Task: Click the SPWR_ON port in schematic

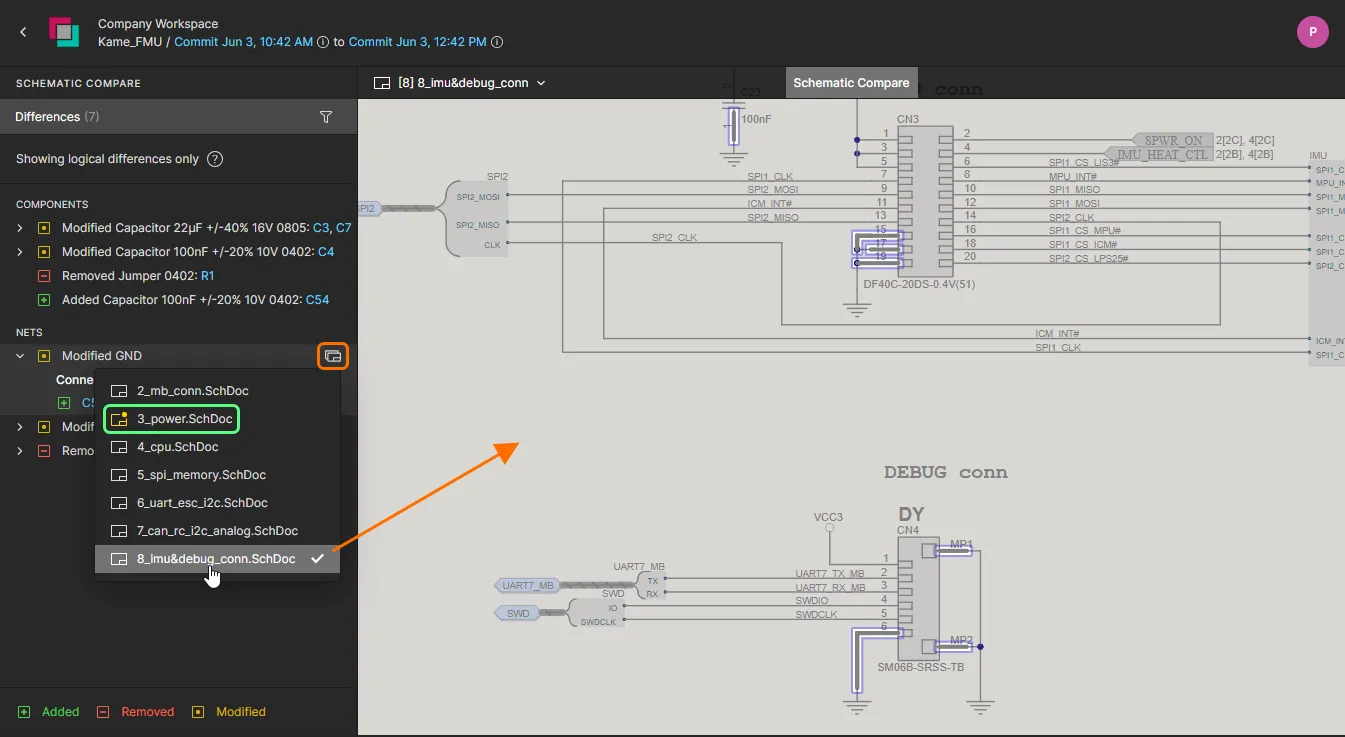Action: point(1171,140)
